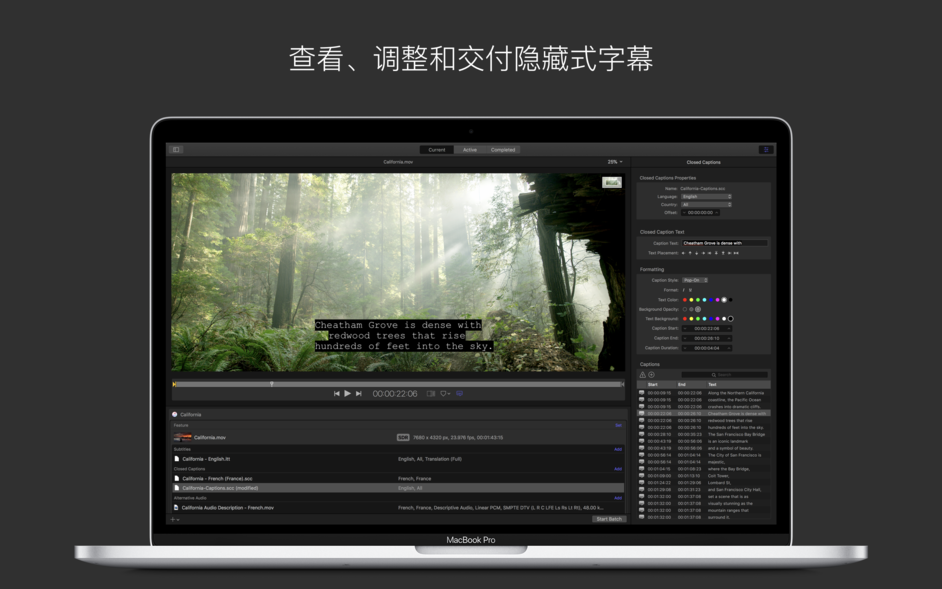Collapse the preview sidebar using top-left icon
The image size is (942, 589).
tap(176, 149)
